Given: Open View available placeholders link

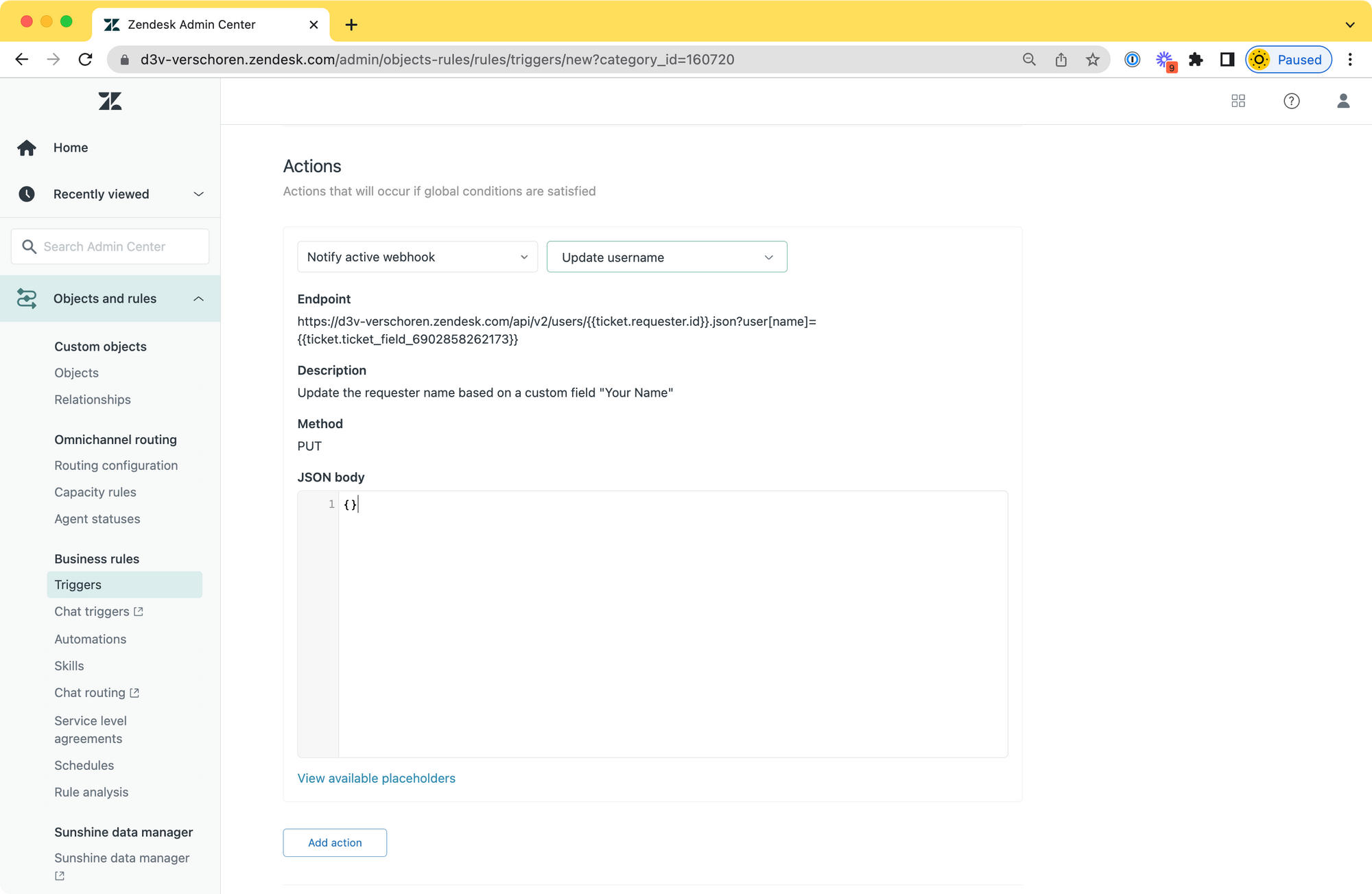Looking at the screenshot, I should [x=376, y=778].
